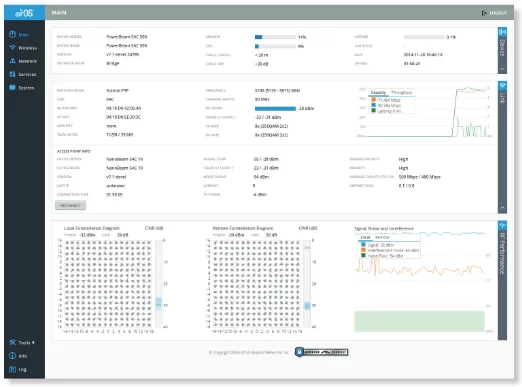Click the Remote Constellation Diagram title
The width and height of the screenshot is (522, 387).
[x=243, y=228]
